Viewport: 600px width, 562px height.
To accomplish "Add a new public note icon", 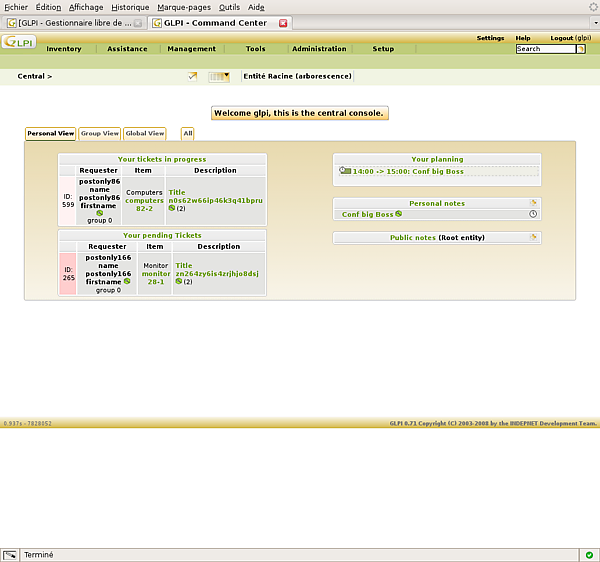I will [x=533, y=238].
